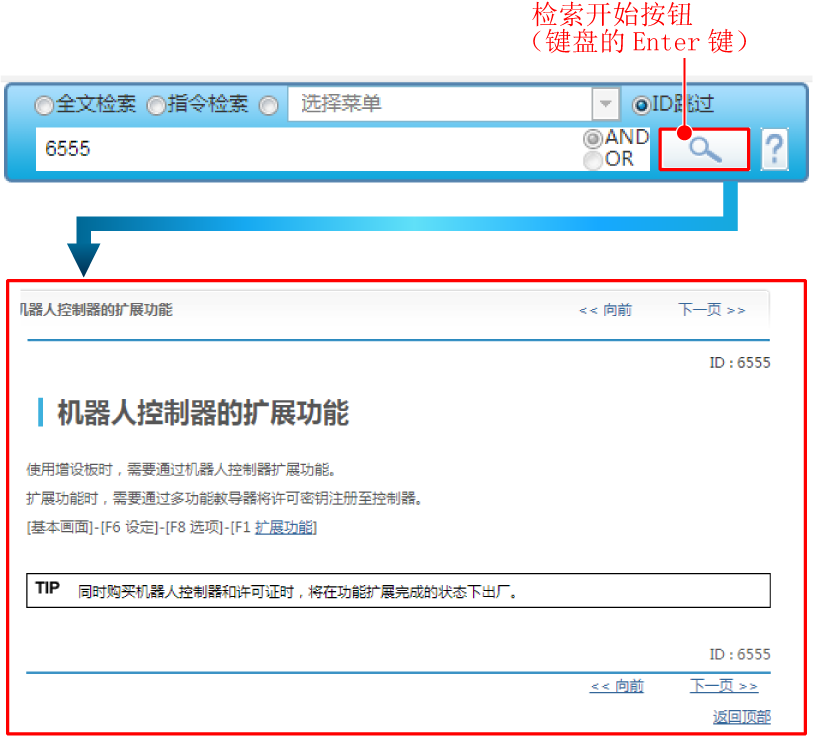Screen dimensions: 813x744
Task: Click the underlined << 向前 link at bottom
Action: (x=617, y=686)
